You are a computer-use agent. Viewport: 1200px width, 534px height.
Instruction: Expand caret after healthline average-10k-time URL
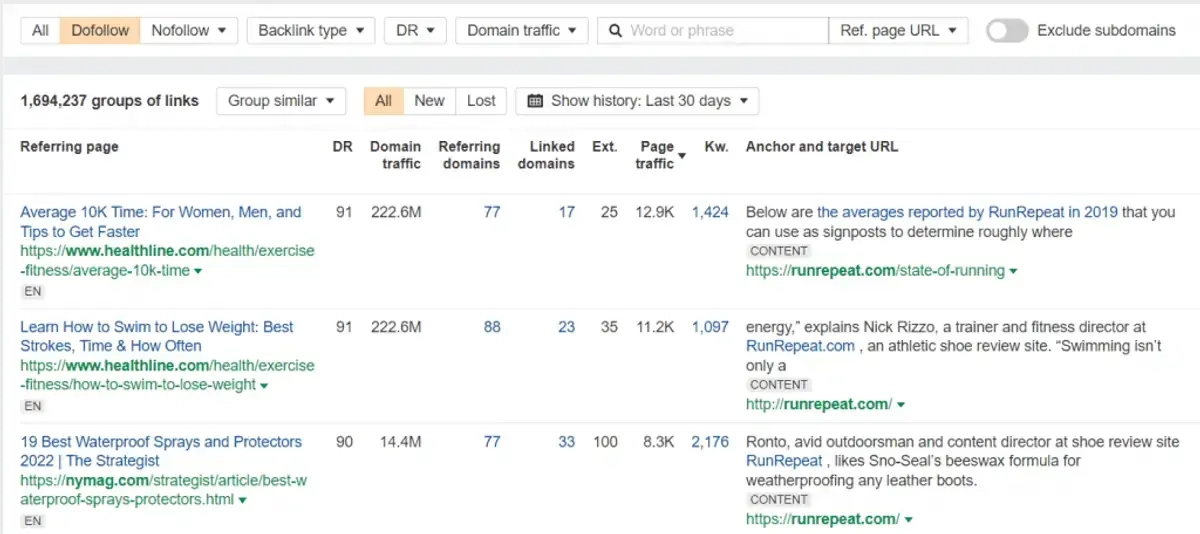point(198,271)
